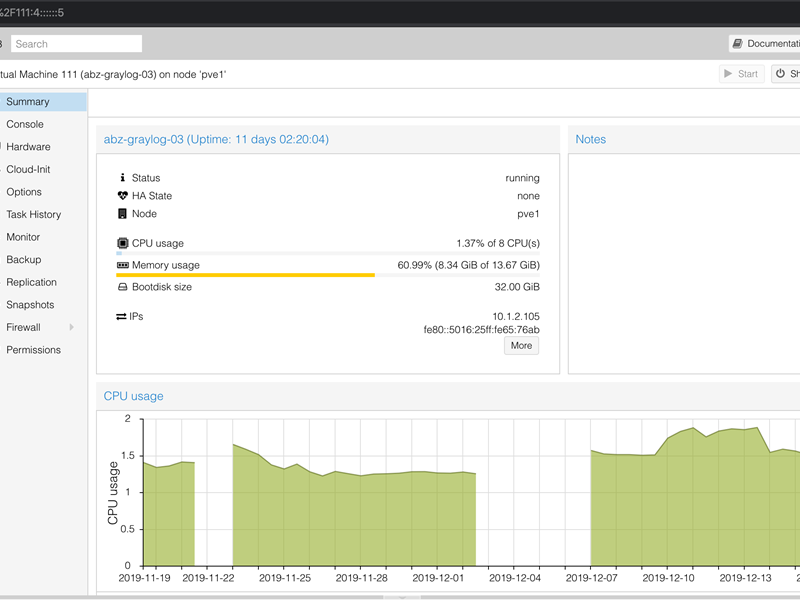
Task: Focus the Search input field
Action: [x=76, y=44]
